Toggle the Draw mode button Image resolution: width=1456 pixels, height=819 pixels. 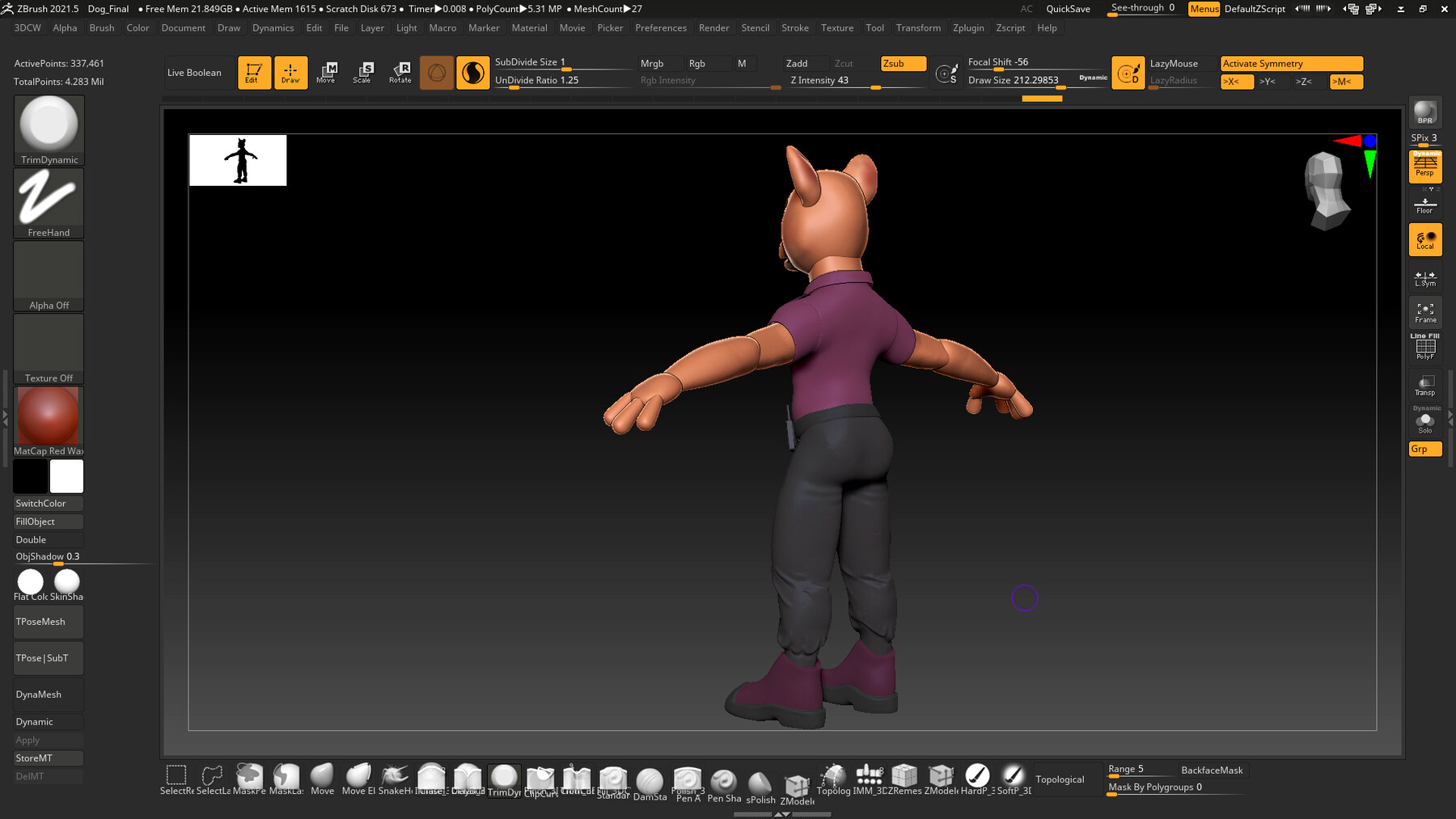tap(290, 72)
